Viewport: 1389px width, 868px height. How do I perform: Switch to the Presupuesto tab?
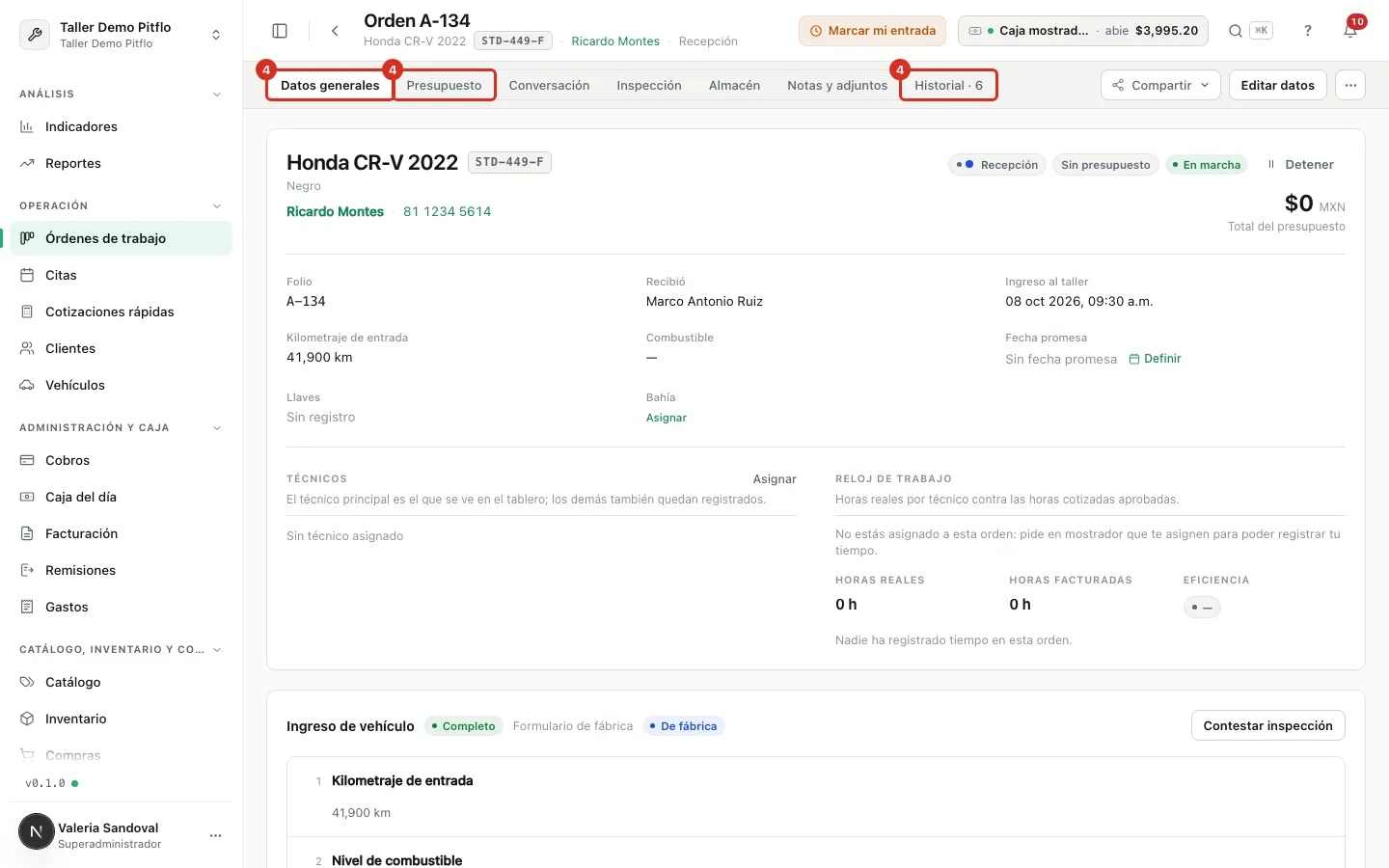(444, 85)
